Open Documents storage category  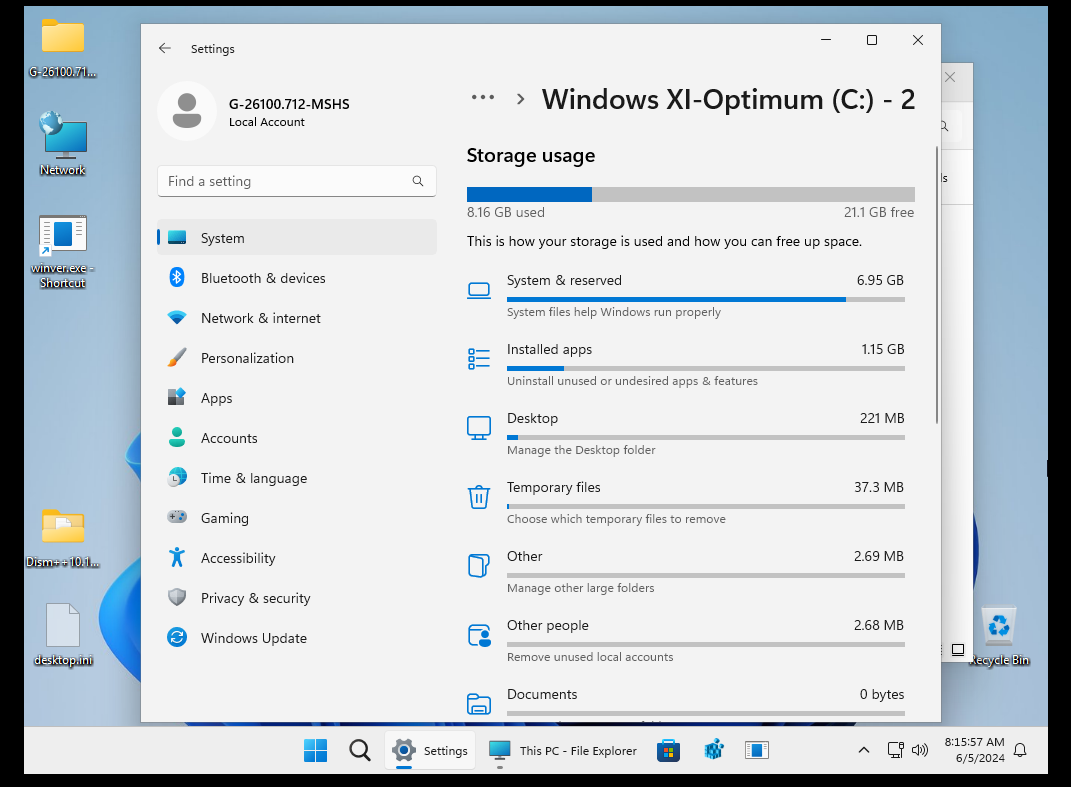click(686, 702)
